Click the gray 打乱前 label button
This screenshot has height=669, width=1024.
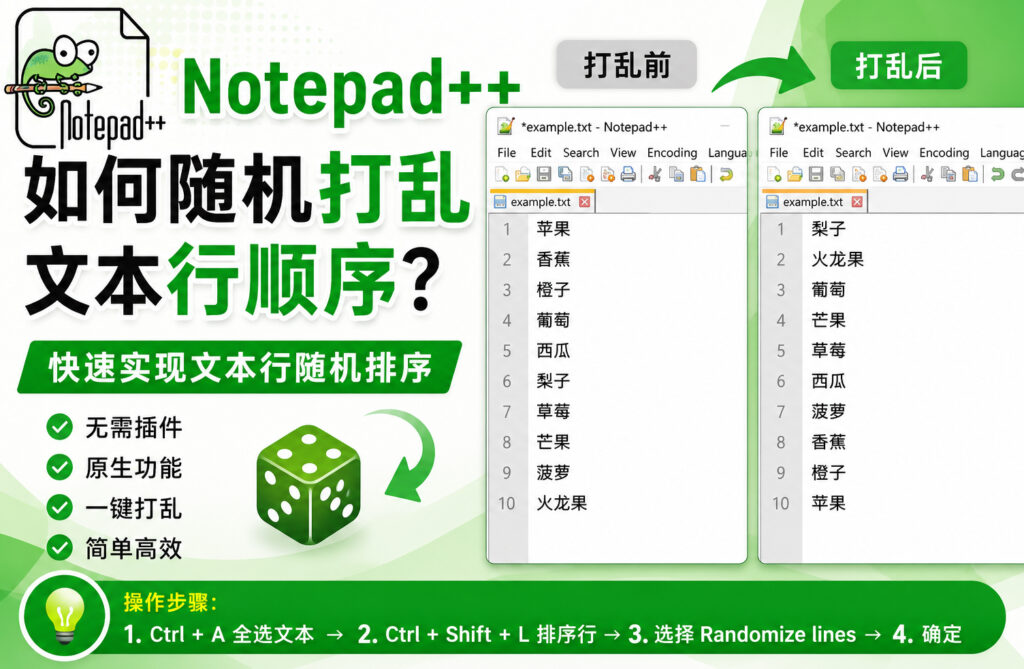coord(627,65)
